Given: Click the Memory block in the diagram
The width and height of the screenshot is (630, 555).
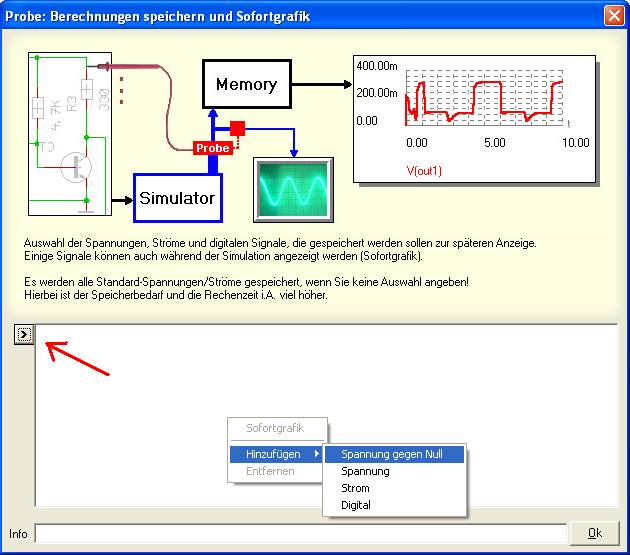Looking at the screenshot, I should pos(246,85).
